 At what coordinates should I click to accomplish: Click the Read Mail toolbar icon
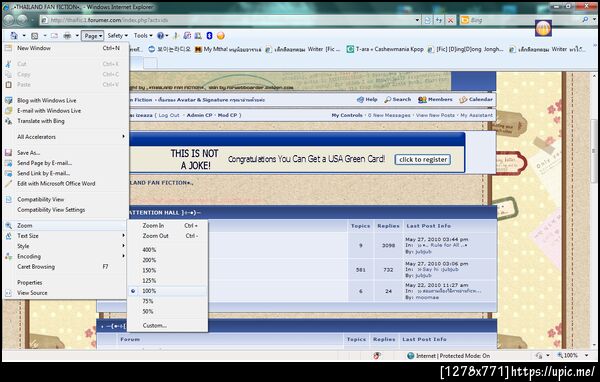[54, 36]
